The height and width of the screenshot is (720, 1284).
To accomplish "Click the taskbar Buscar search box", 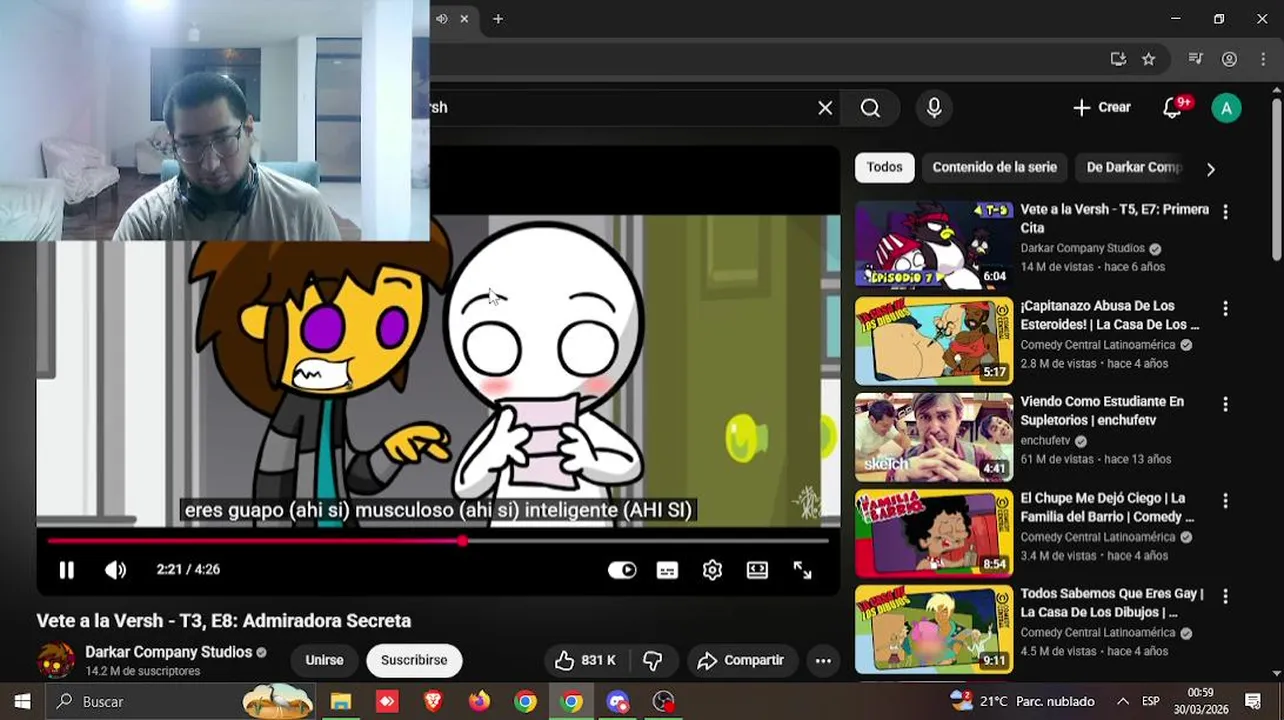I will click(180, 701).
